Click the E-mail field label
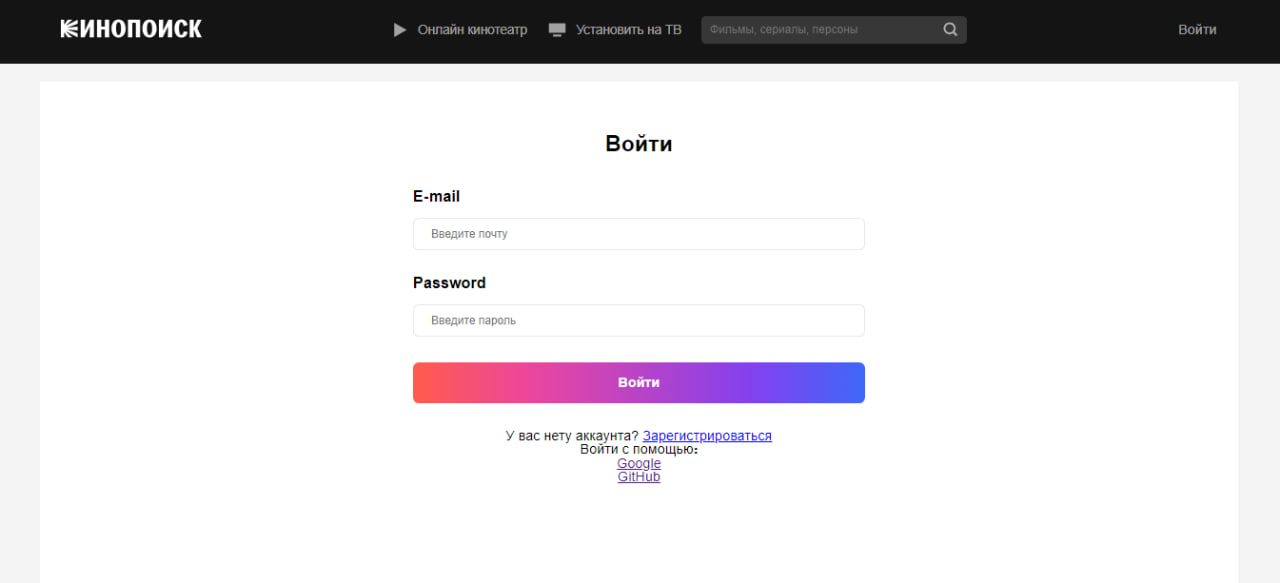This screenshot has width=1280, height=583. 436,196
